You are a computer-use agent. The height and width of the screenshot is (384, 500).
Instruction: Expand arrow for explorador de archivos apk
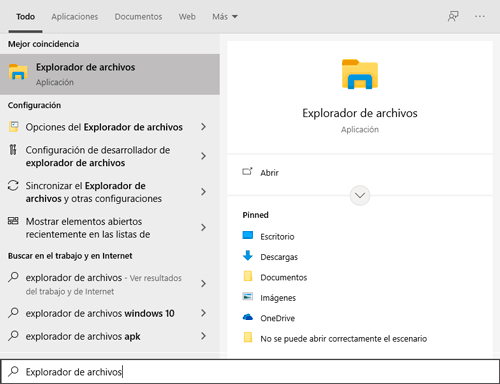[x=203, y=336]
